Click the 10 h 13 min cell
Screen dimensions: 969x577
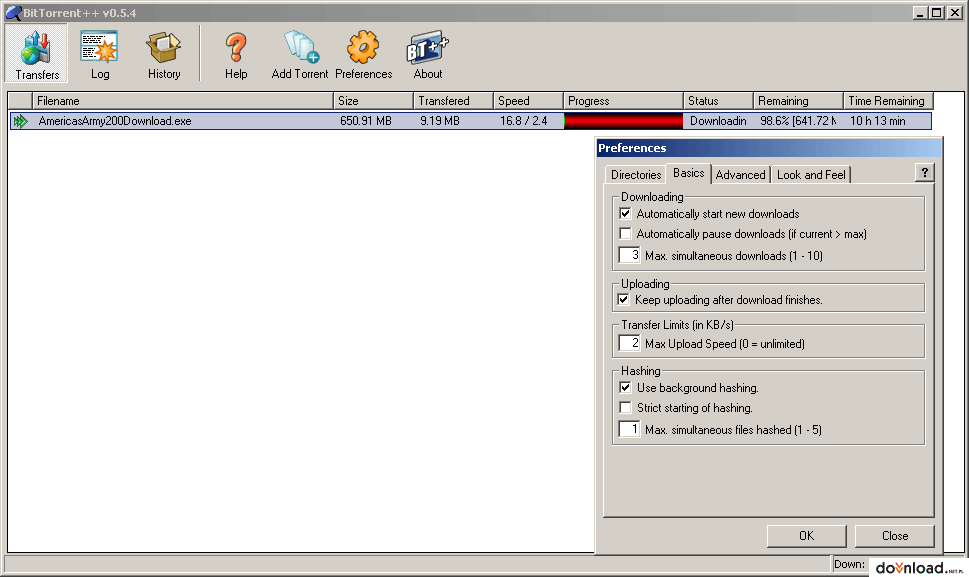878,121
